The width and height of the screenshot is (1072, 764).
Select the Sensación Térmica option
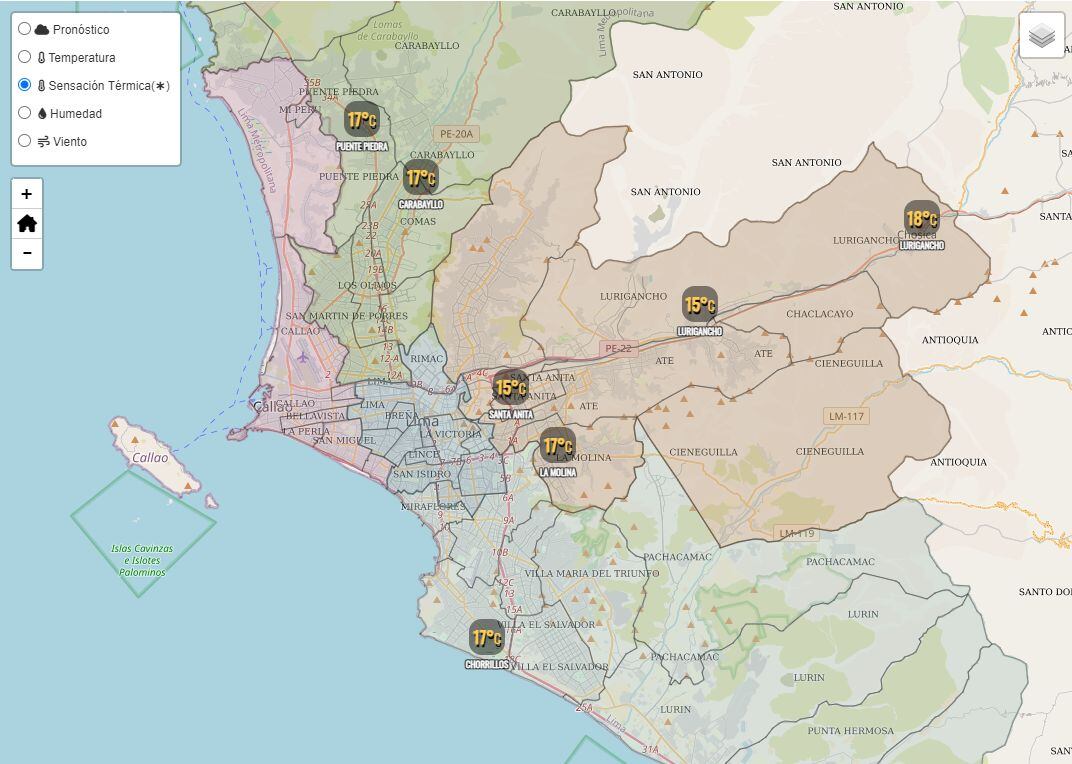click(x=24, y=85)
